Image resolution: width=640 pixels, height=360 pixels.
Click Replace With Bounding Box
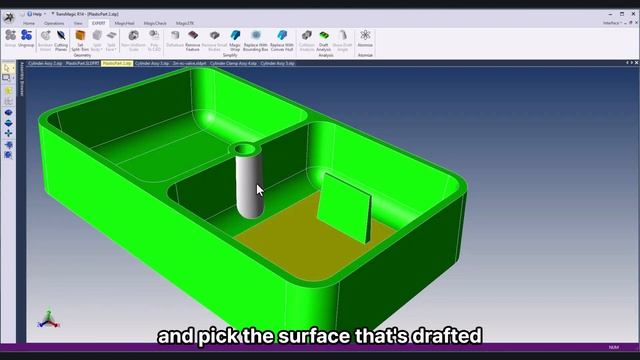pyautogui.click(x=256, y=41)
